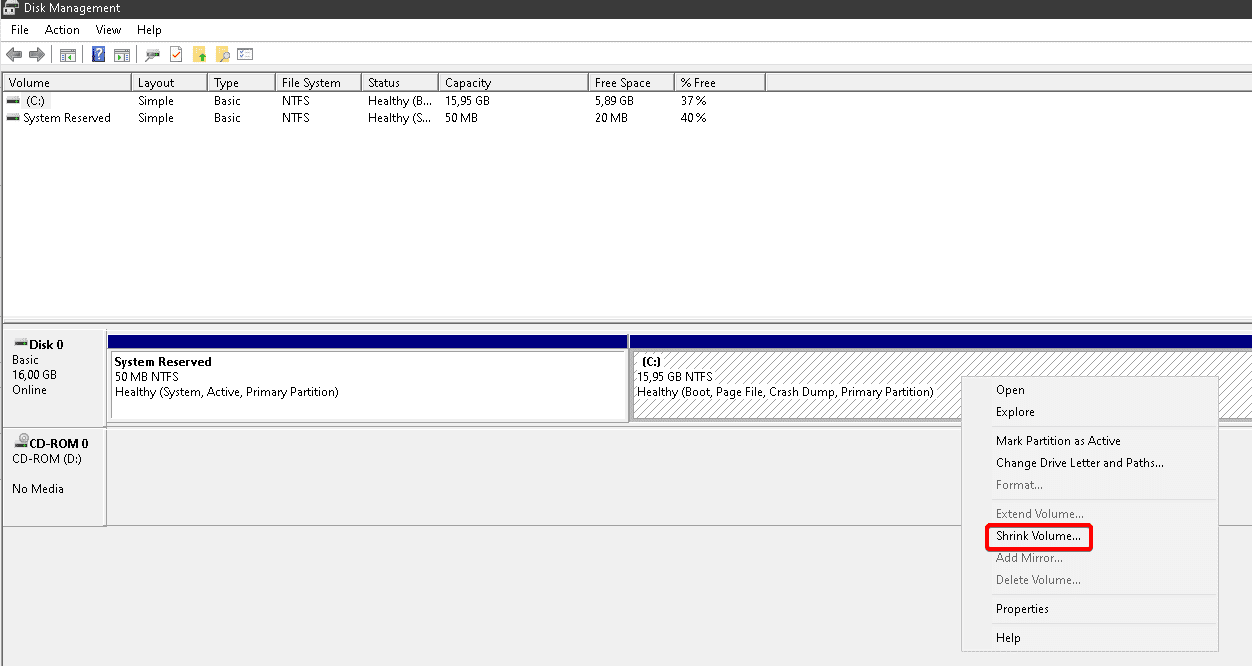Toggle the Show/Hide Console Tree icon

(x=68, y=54)
